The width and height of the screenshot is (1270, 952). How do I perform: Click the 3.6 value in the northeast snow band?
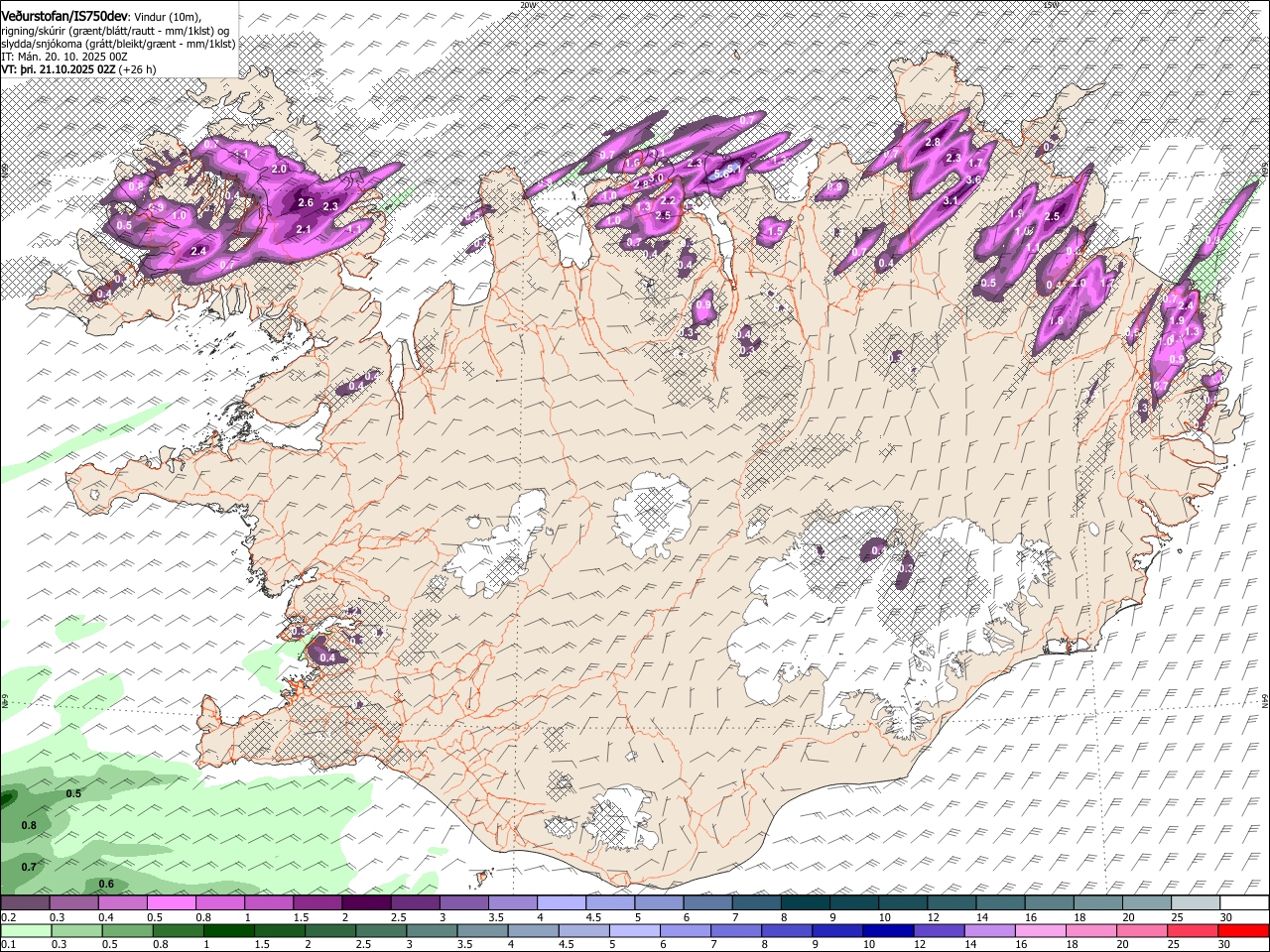pos(973,179)
